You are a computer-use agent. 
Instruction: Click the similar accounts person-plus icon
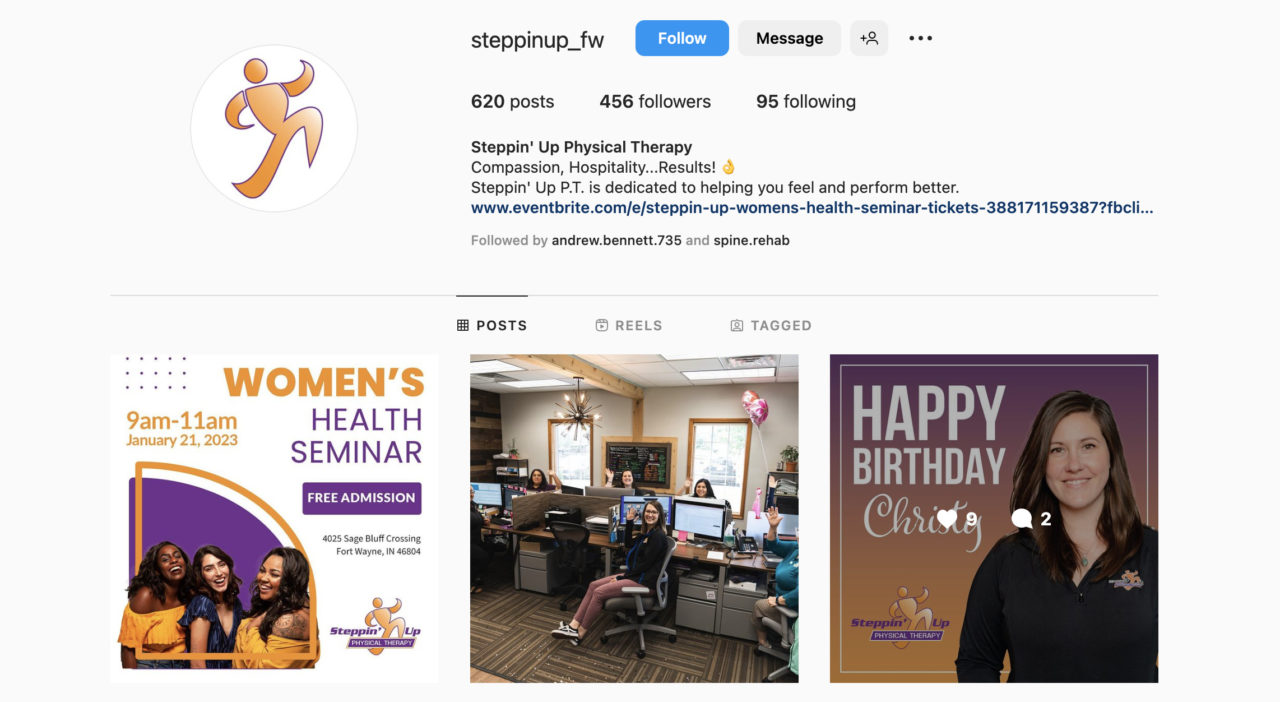tap(869, 38)
